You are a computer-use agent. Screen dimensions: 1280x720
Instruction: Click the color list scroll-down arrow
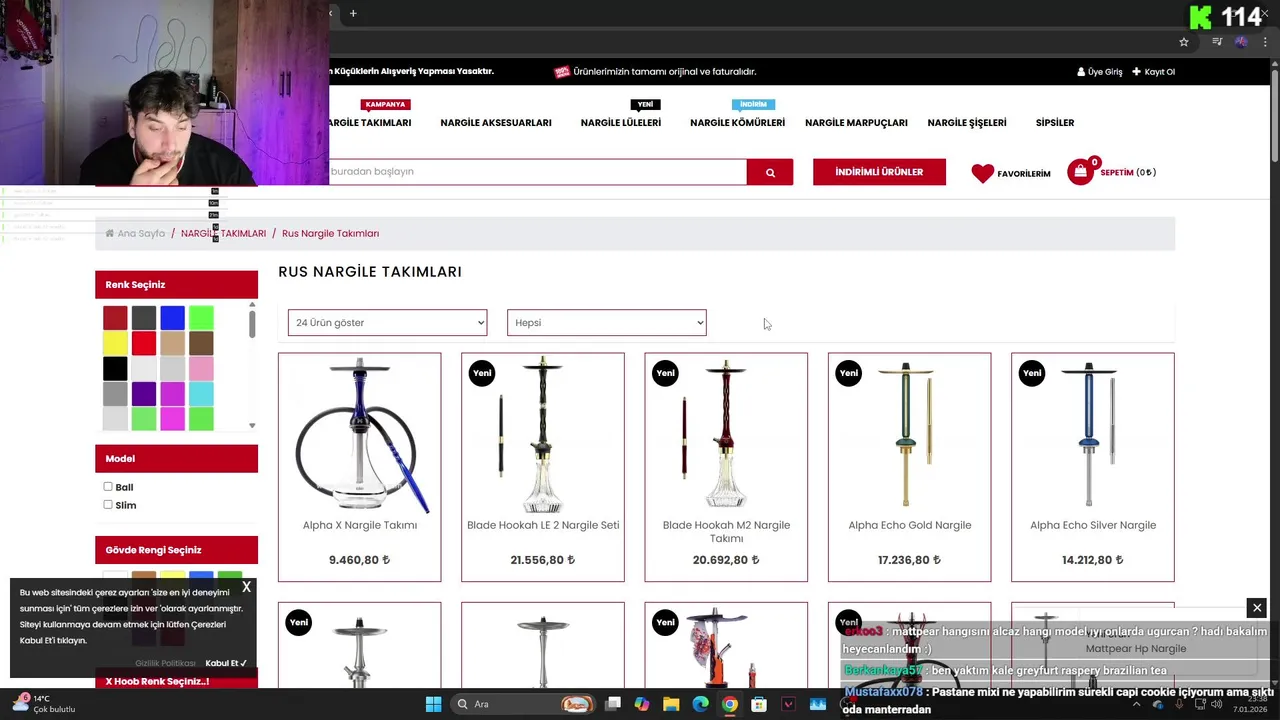252,426
